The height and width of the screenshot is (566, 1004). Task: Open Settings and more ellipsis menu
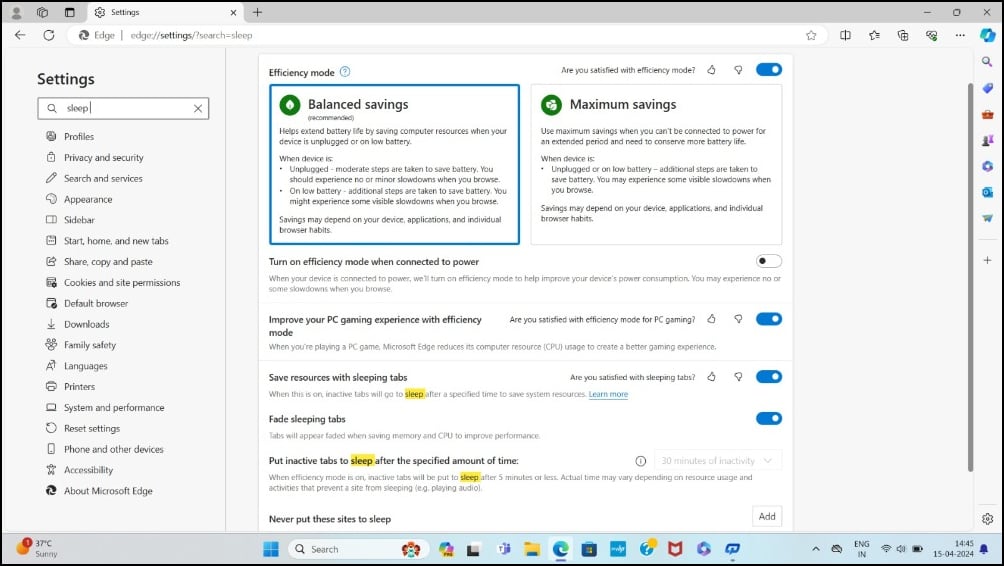(x=960, y=35)
